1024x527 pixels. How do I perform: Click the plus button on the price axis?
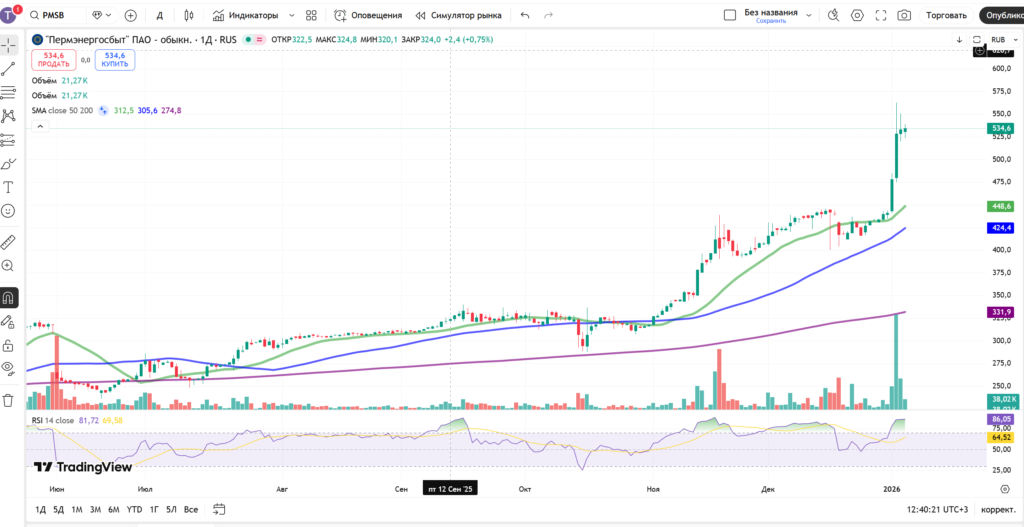point(980,50)
